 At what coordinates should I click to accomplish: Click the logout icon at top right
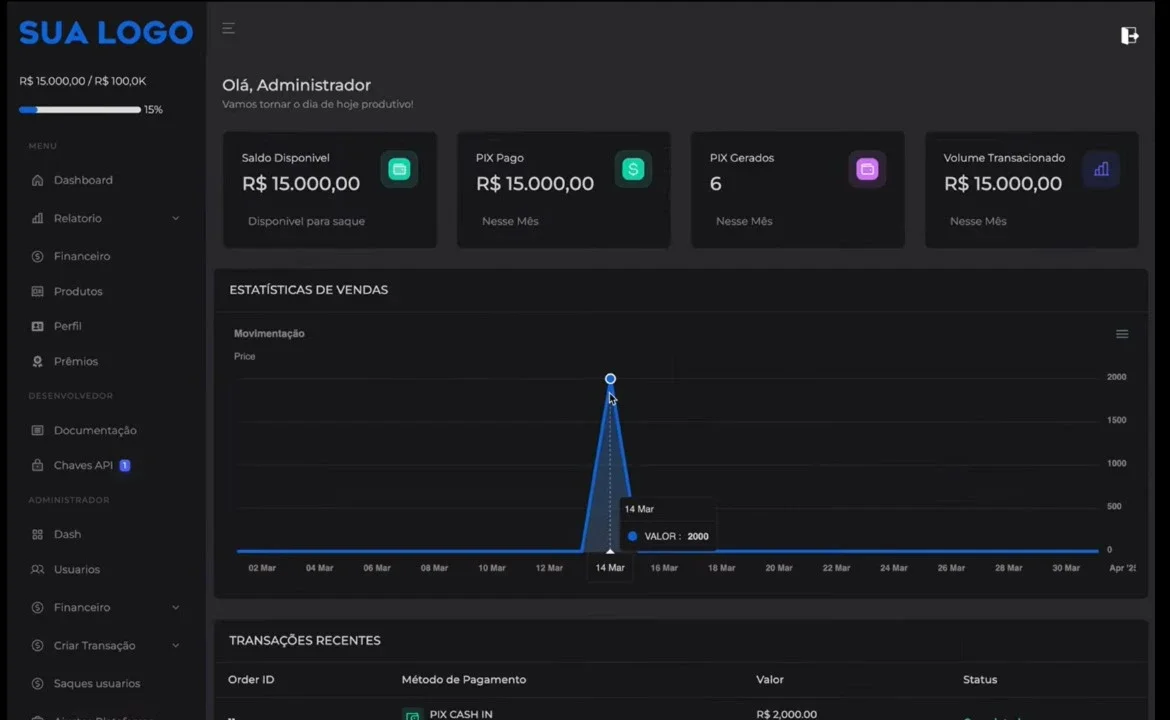click(1129, 35)
